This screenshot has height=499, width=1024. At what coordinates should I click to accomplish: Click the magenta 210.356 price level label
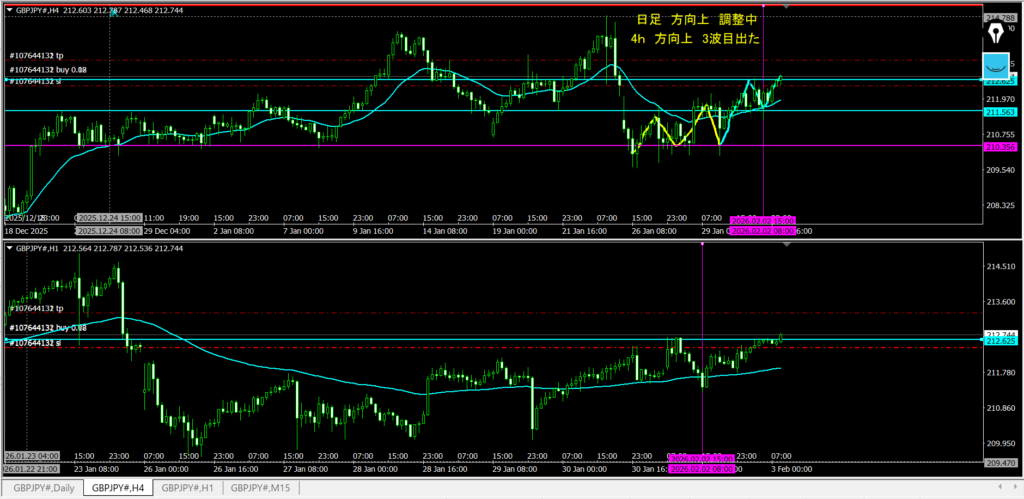coord(1000,147)
